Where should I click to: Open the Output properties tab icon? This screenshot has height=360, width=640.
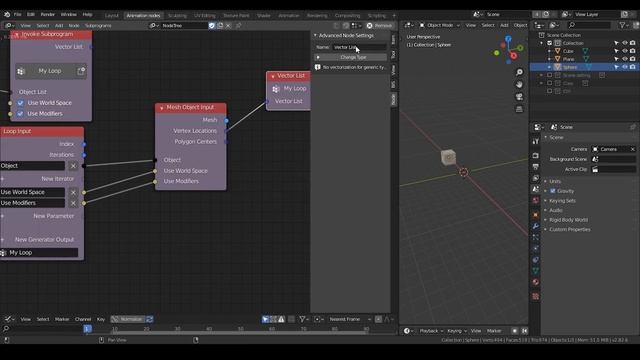[x=536, y=167]
